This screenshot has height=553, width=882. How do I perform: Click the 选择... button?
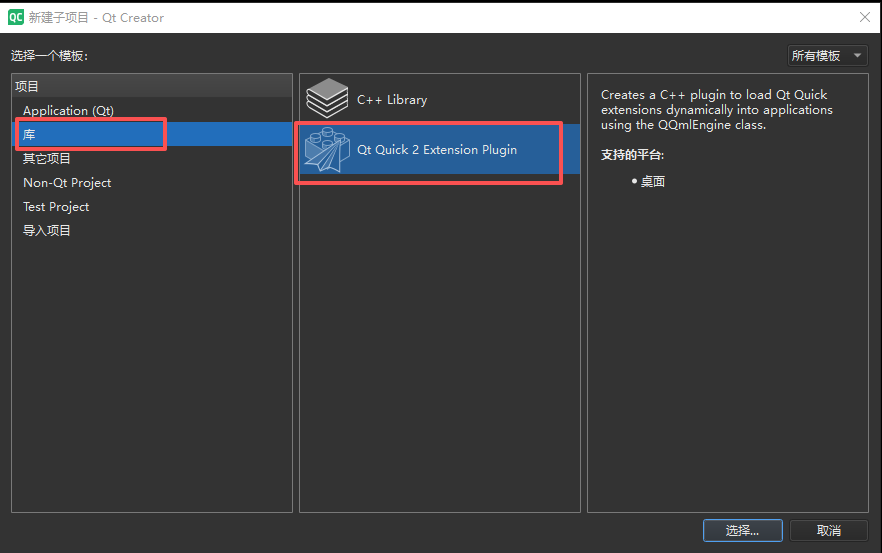click(742, 530)
